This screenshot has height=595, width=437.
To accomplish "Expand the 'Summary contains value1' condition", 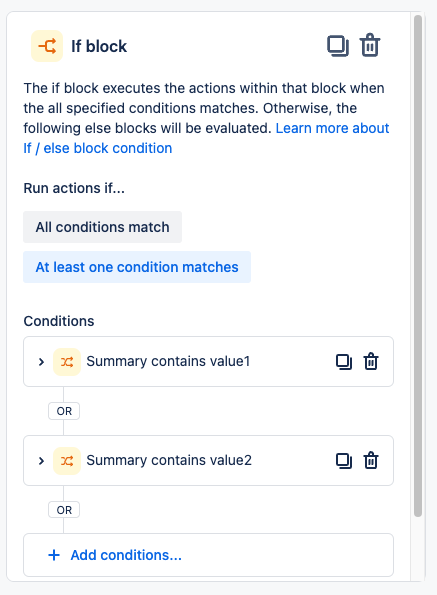I will [41, 362].
